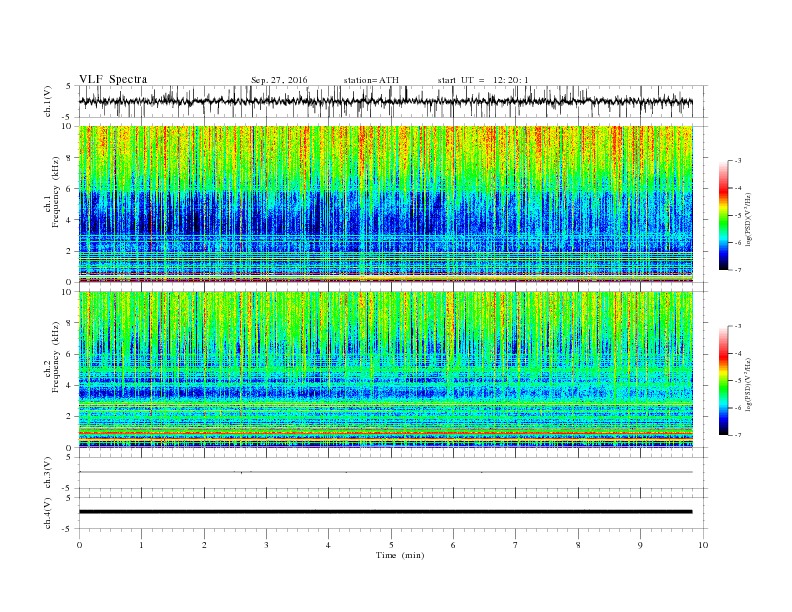This screenshot has height=612, width=792.
Task: Click the ch.2 spectrogram color scale bar
Action: coord(724,381)
